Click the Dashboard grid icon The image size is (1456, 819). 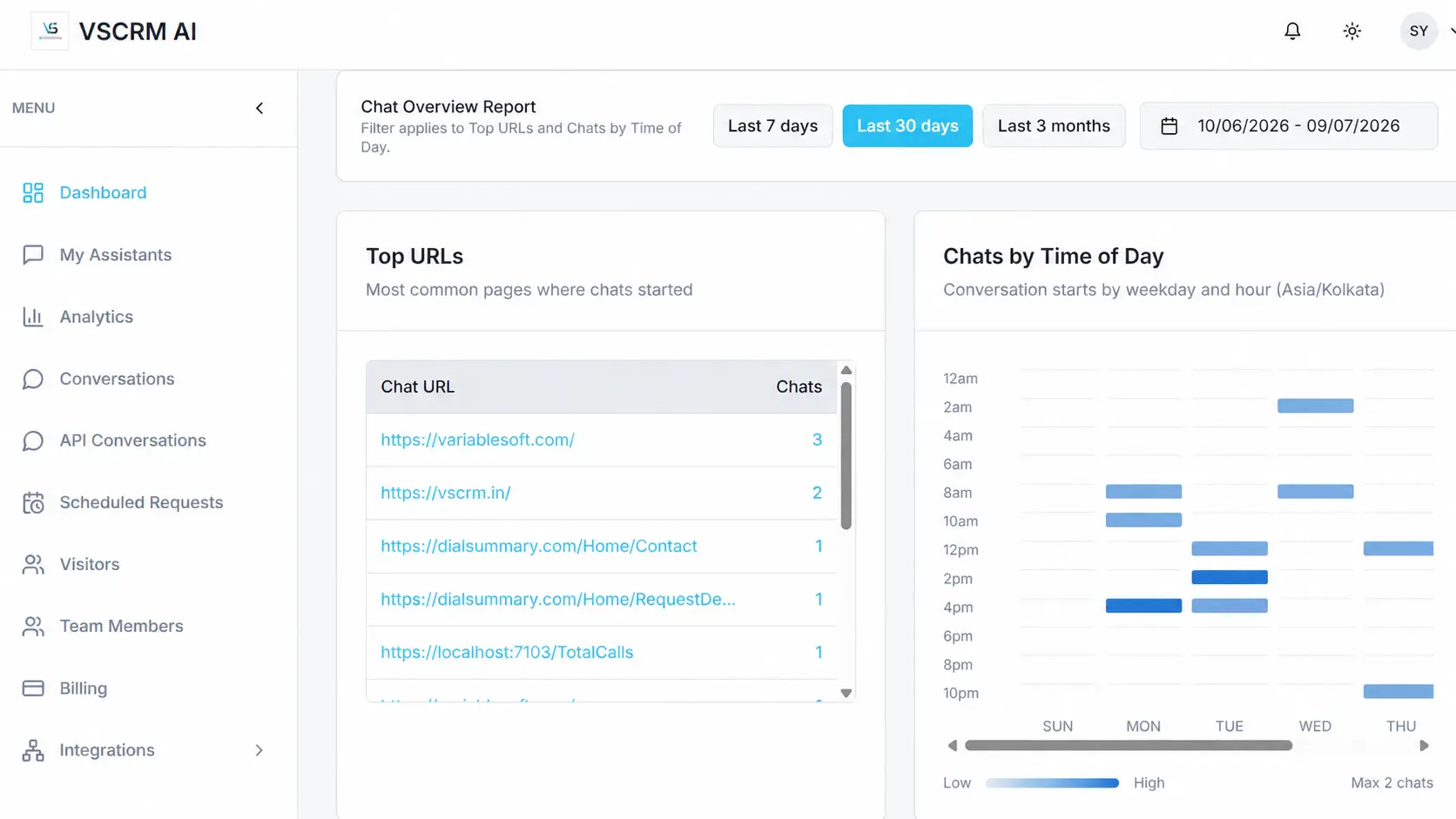pyautogui.click(x=33, y=192)
